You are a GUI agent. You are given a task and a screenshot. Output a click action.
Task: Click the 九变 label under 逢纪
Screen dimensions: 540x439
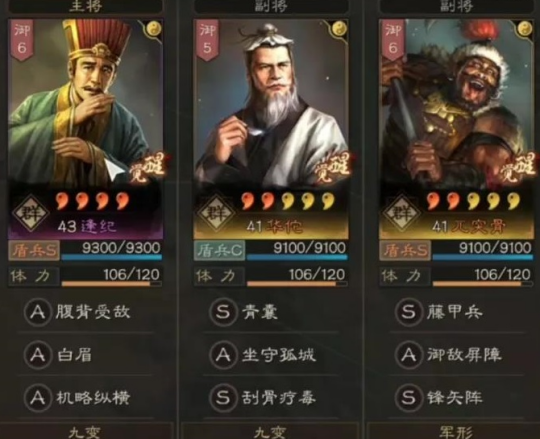point(85,432)
